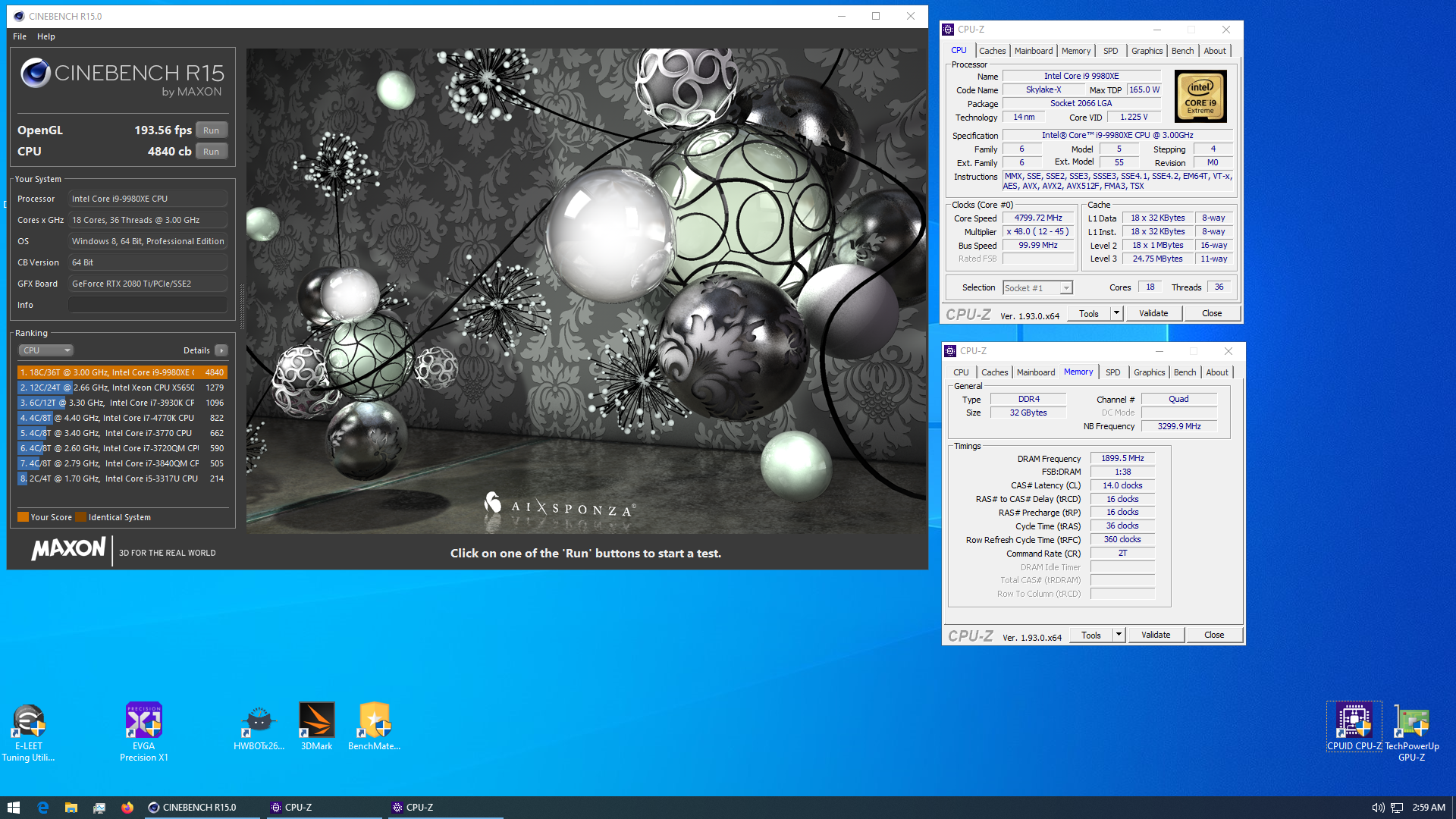Screen dimensions: 1456x819
Task: Click Tools button in lower CPU-Z
Action: [x=1091, y=635]
